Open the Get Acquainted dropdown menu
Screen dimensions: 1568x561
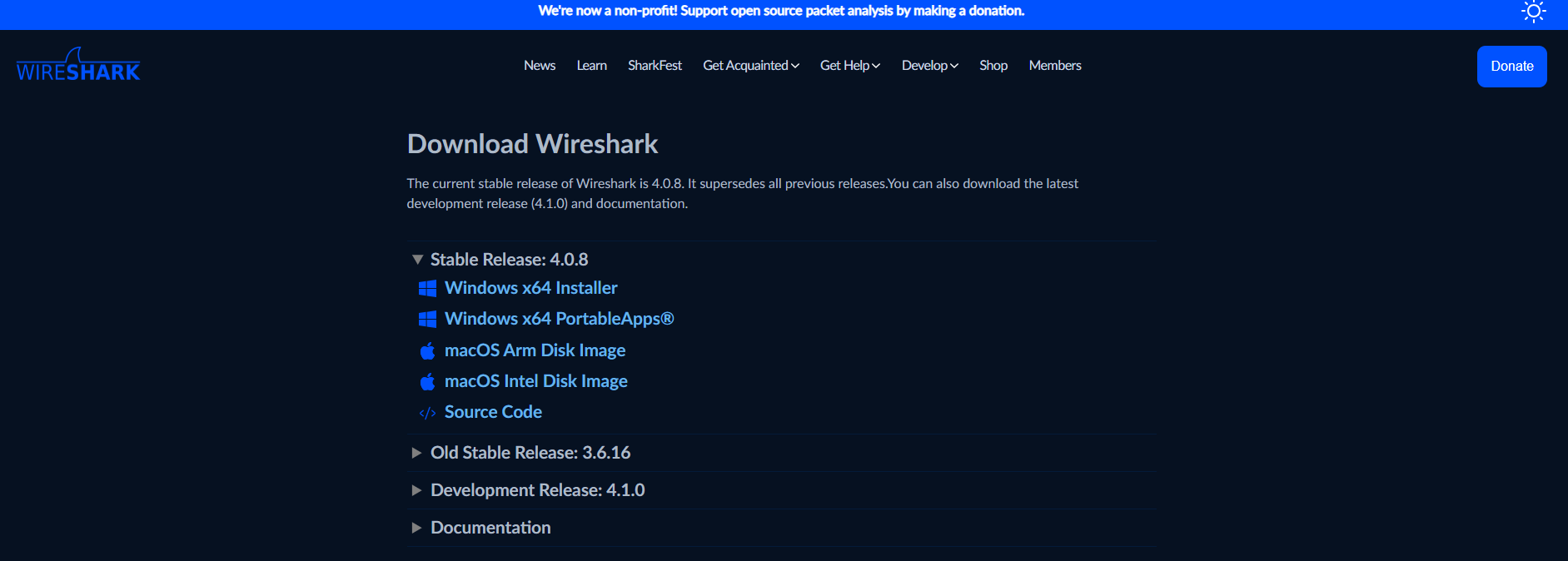750,65
